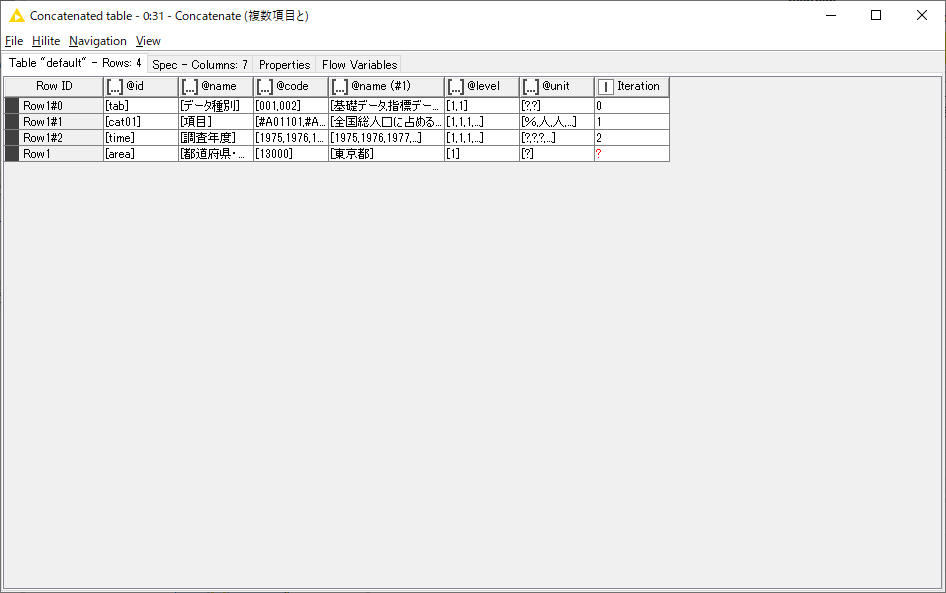Image resolution: width=946 pixels, height=593 pixels.
Task: Click the collection type icon of @unit column
Action: point(530,87)
